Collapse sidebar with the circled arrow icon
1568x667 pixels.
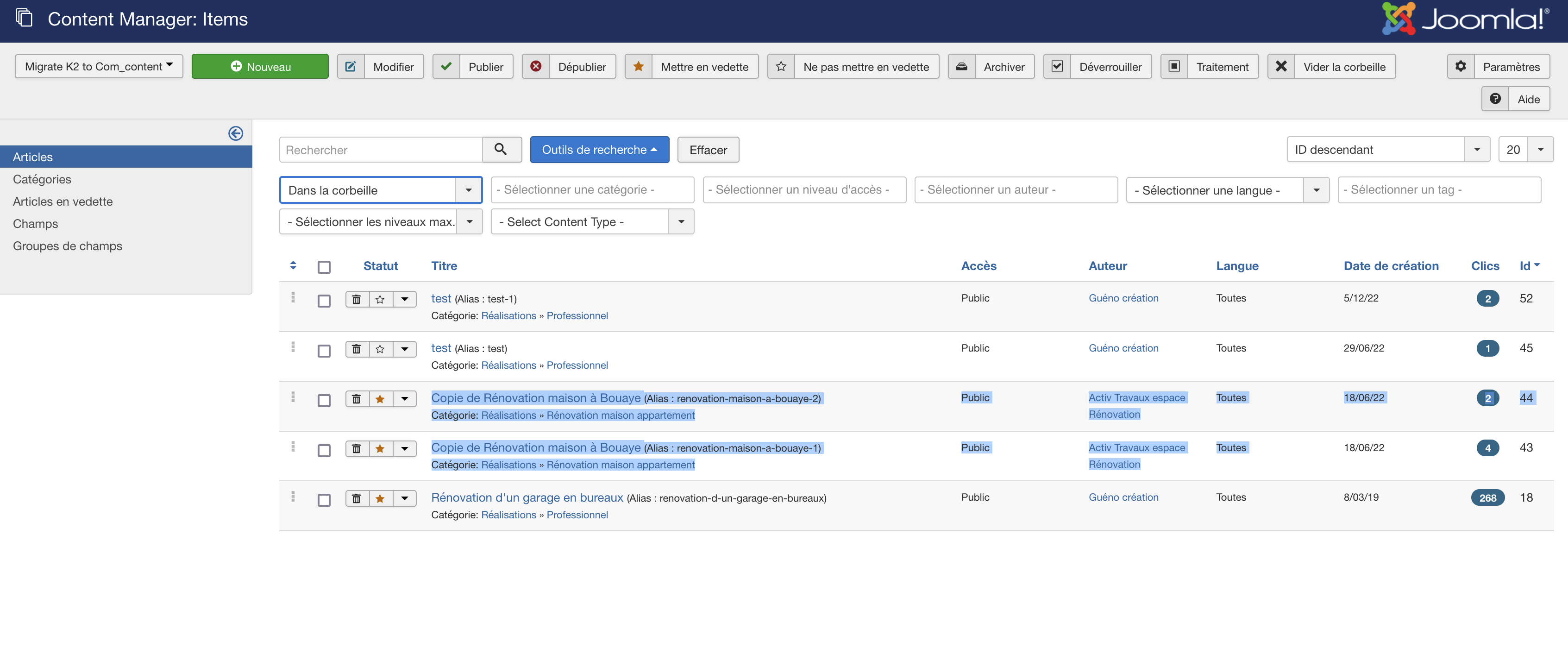point(236,133)
